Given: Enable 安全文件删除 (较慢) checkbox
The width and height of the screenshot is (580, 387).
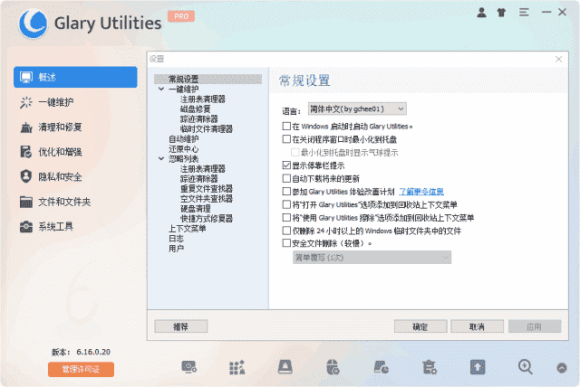Looking at the screenshot, I should 286,243.
